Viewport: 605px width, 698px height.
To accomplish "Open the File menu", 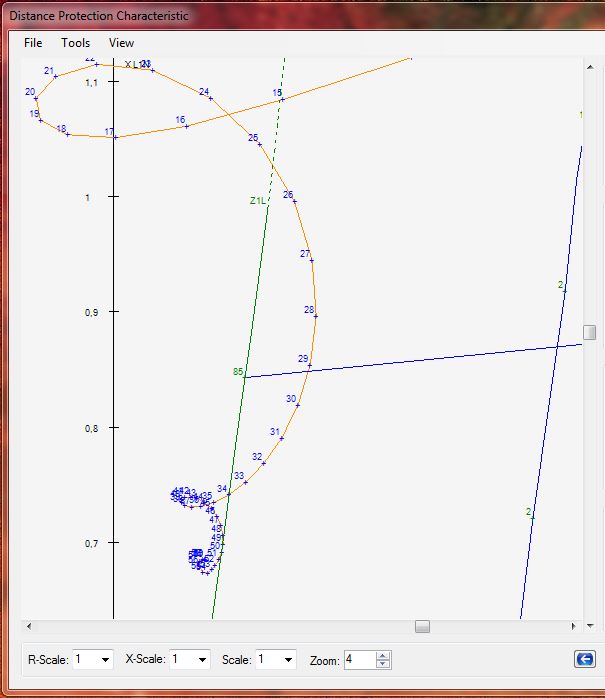I will [33, 43].
